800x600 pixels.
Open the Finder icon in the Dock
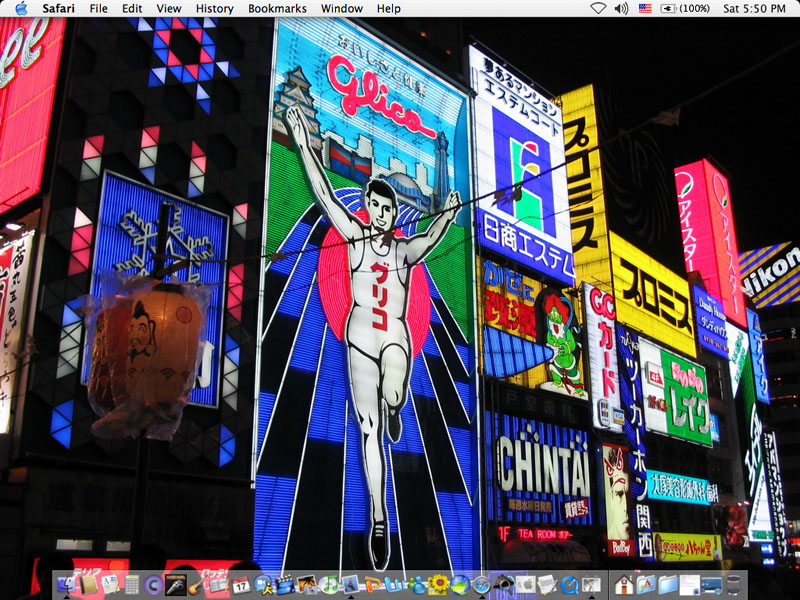coord(67,584)
